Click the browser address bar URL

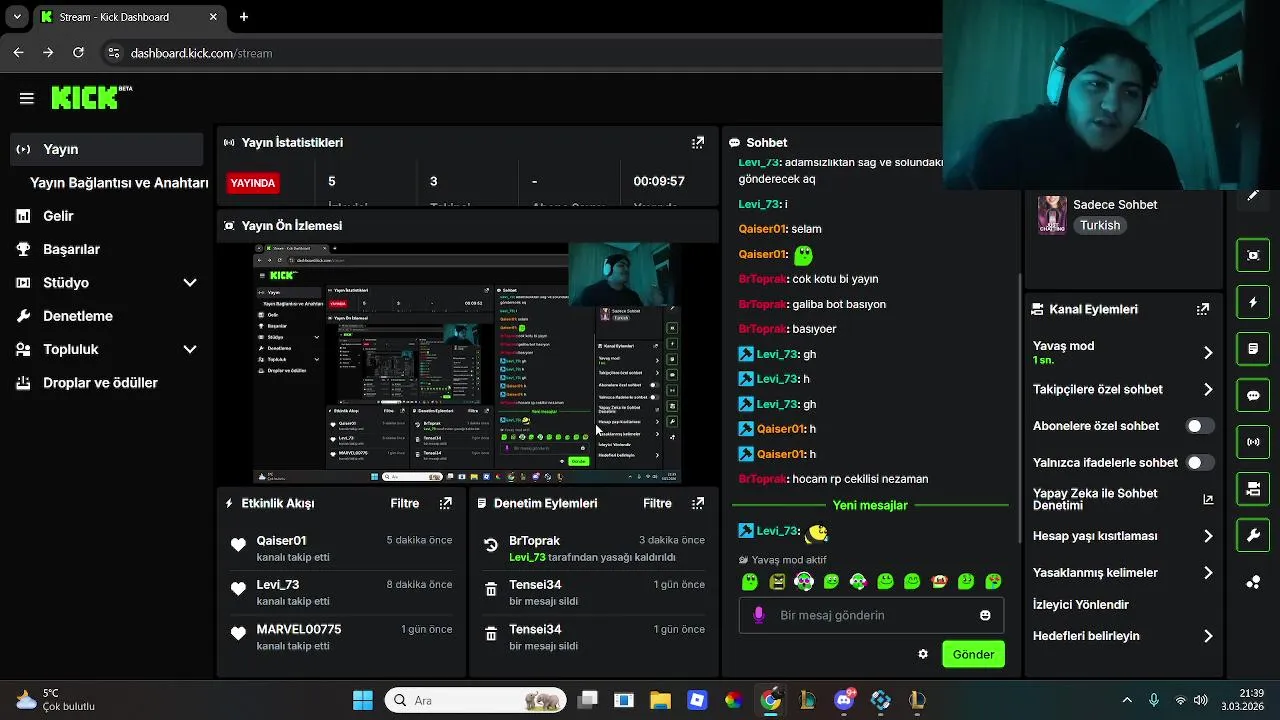[201, 53]
